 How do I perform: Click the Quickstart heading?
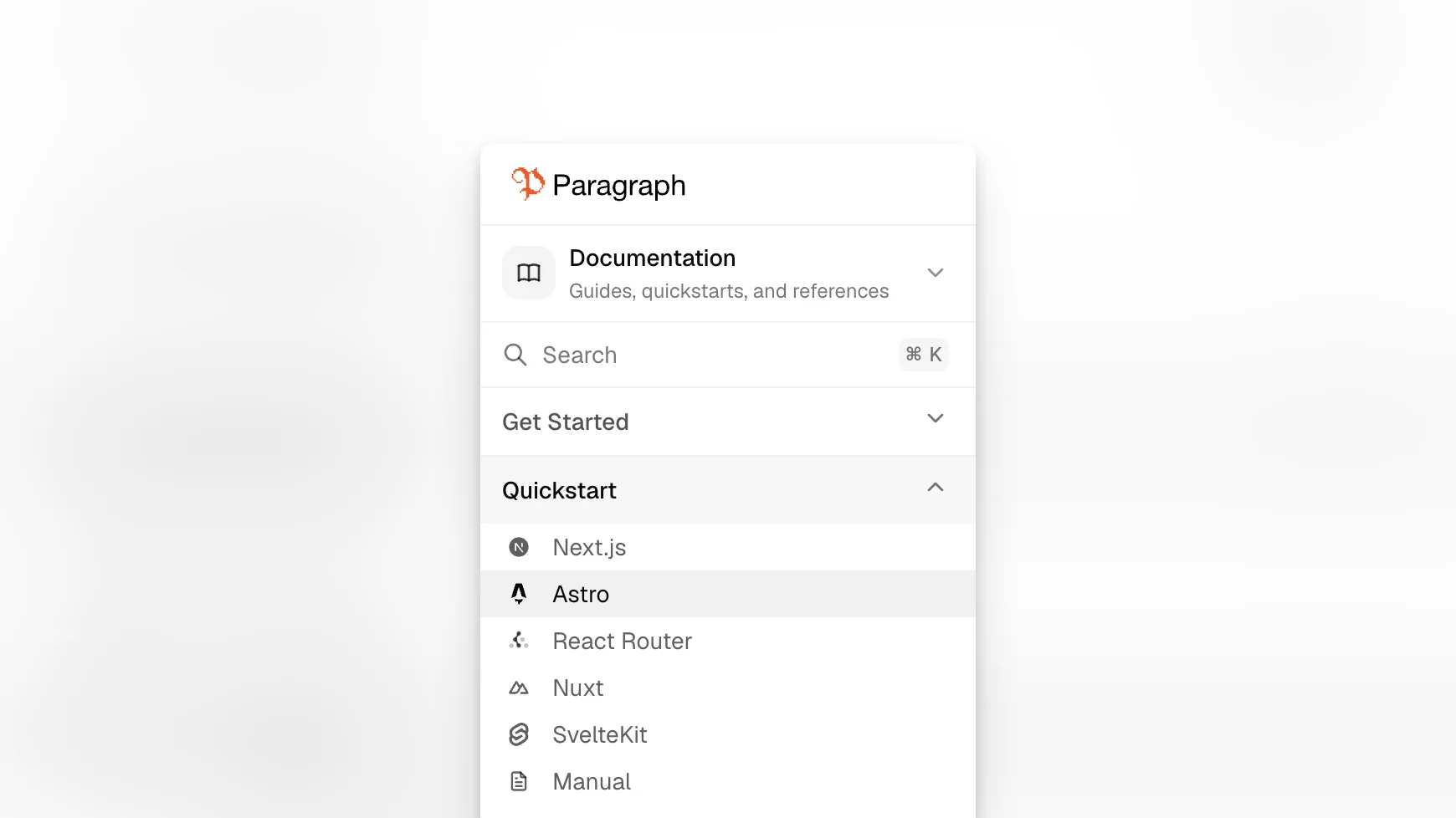559,490
